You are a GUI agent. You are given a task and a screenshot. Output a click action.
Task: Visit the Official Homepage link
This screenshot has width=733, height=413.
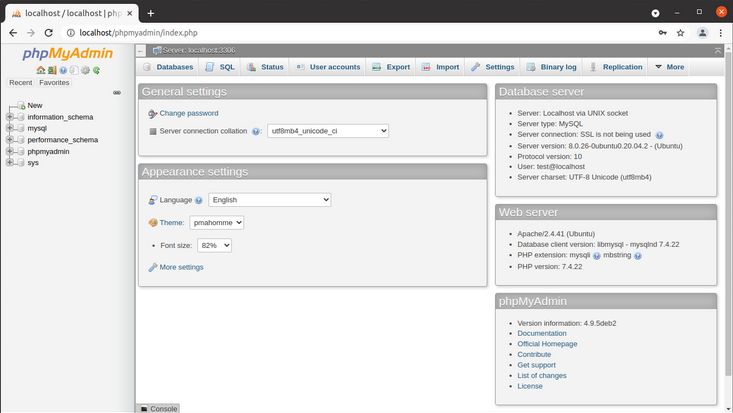point(547,344)
